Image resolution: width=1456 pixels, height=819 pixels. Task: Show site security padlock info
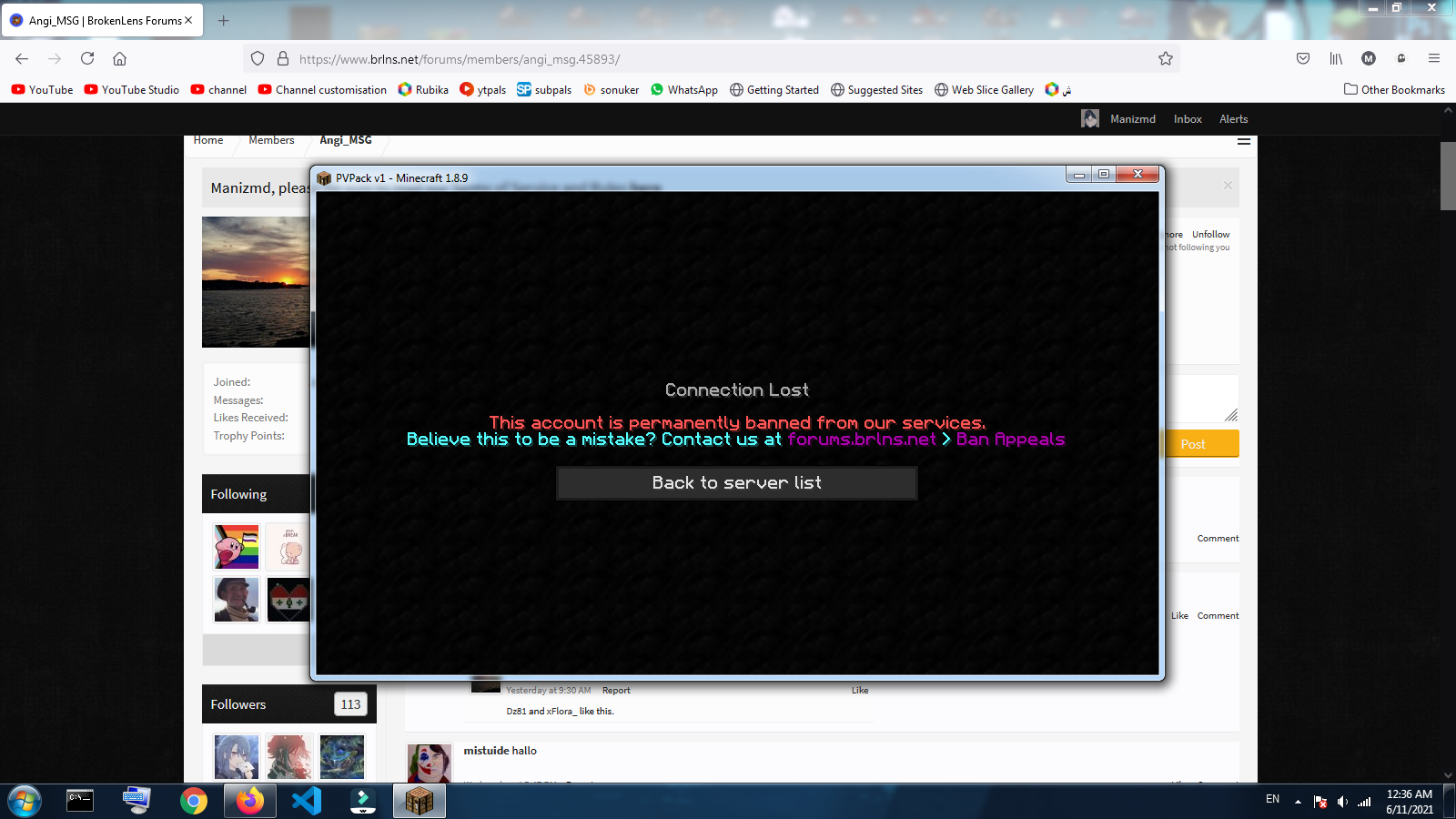click(x=283, y=58)
